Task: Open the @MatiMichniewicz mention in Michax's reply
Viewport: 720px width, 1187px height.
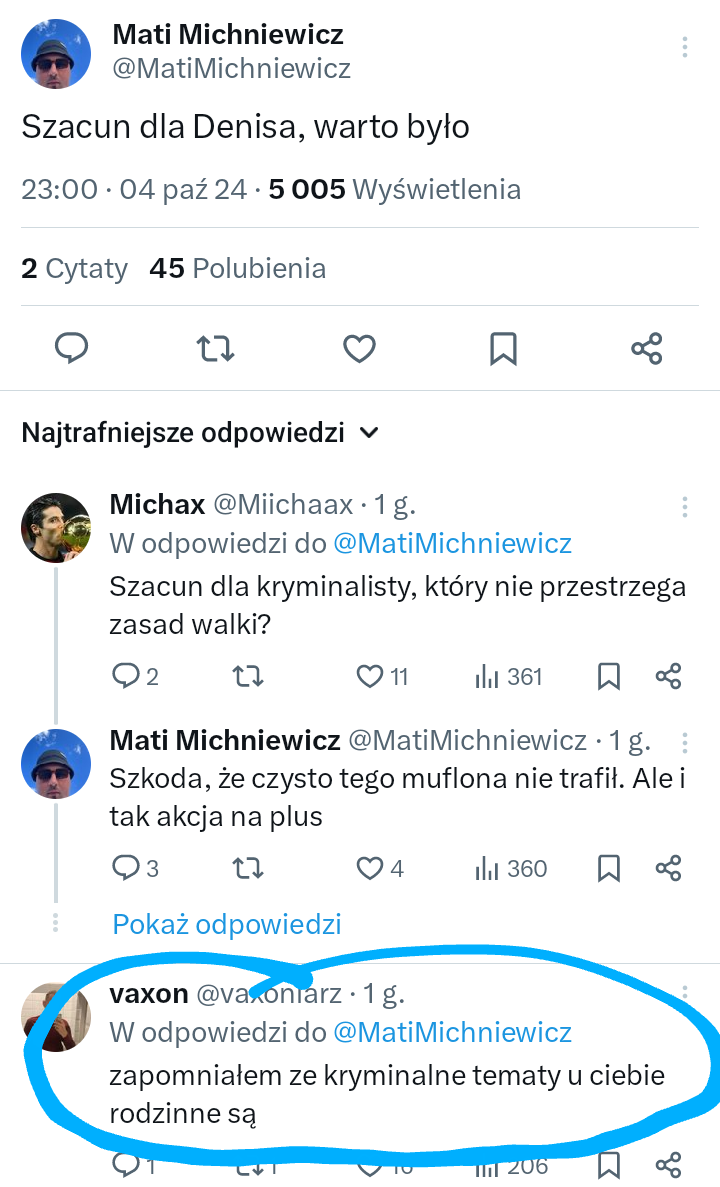Action: tap(452, 543)
